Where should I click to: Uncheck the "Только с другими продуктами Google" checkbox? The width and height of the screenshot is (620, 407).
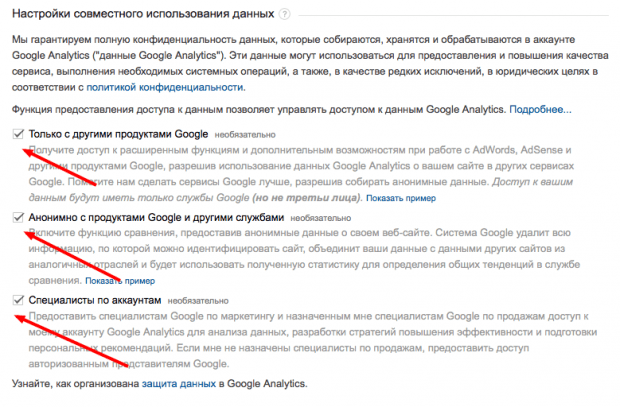(x=19, y=133)
